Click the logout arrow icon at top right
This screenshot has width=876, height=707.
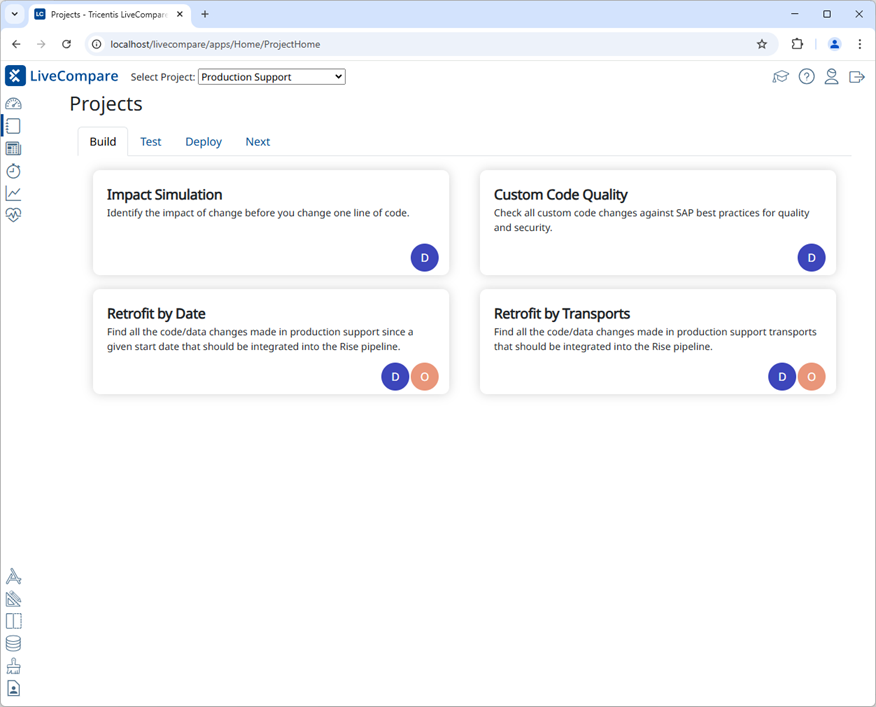tap(857, 77)
